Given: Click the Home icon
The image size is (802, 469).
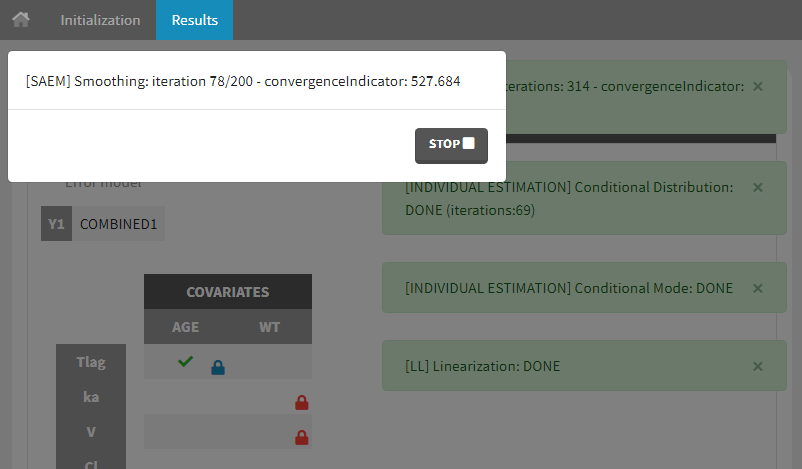Looking at the screenshot, I should pos(21,20).
